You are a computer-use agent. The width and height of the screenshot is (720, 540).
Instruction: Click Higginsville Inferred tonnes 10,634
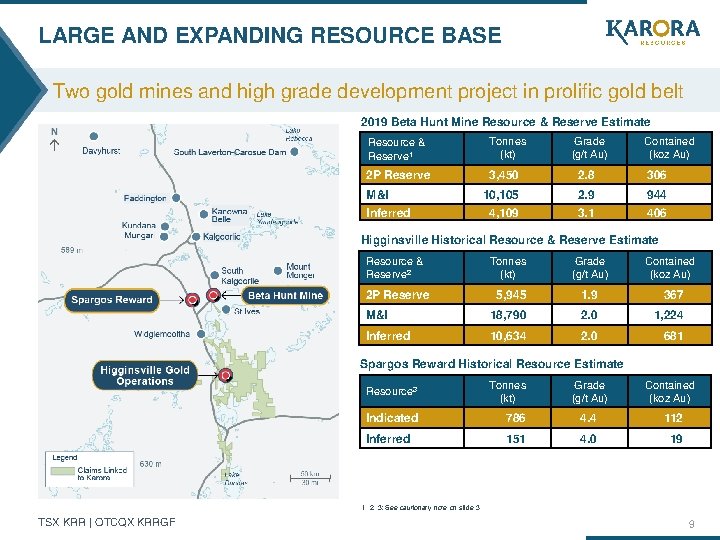tap(508, 336)
